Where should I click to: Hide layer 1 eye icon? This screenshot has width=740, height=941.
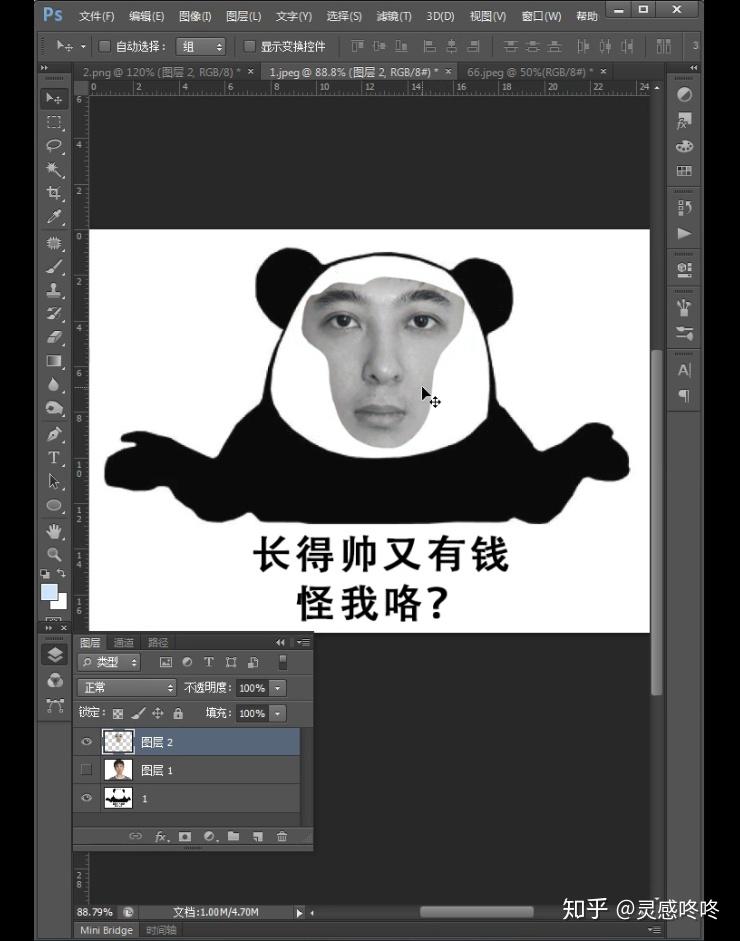tap(86, 798)
